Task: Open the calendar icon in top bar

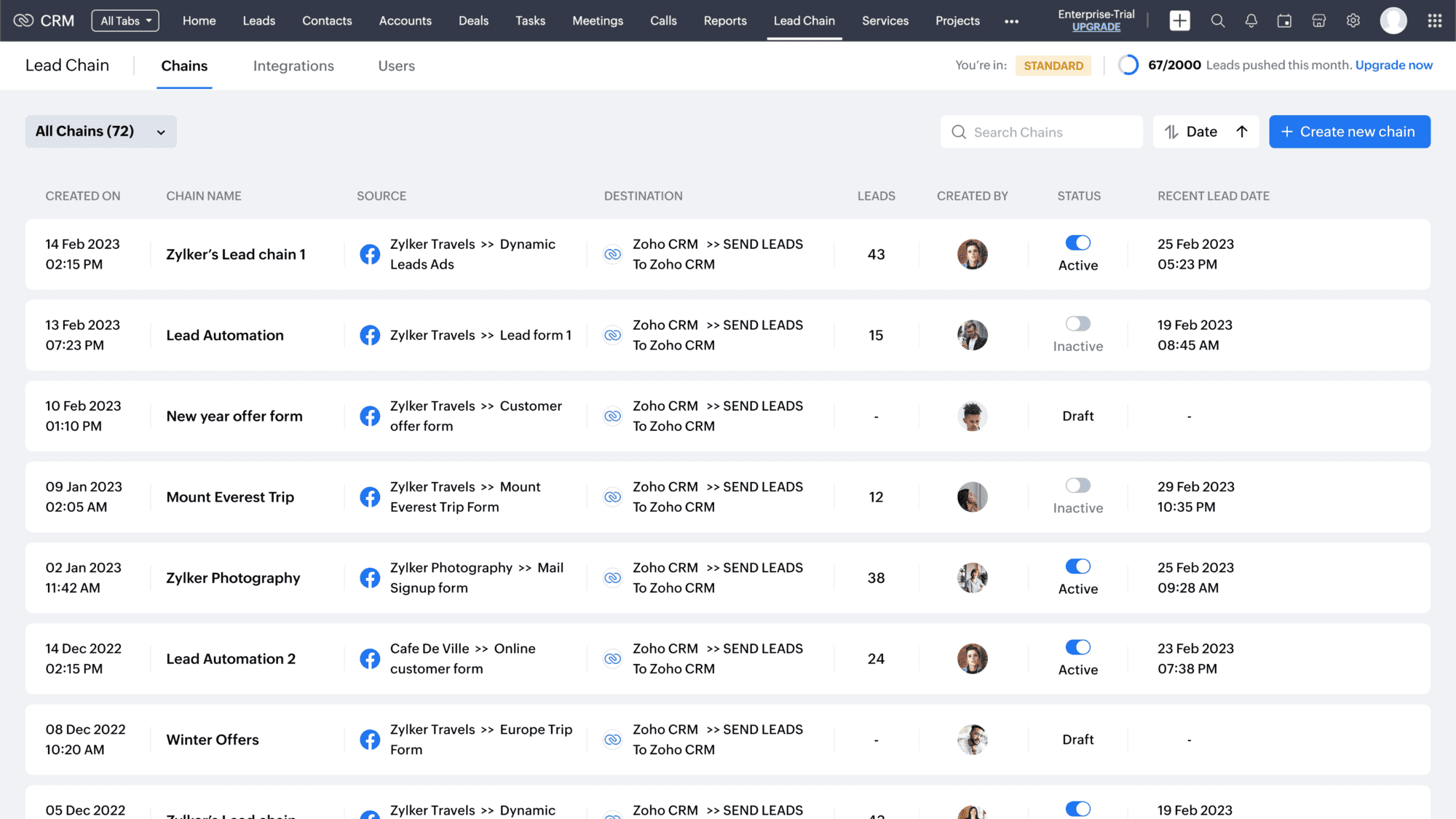Action: click(x=1284, y=20)
